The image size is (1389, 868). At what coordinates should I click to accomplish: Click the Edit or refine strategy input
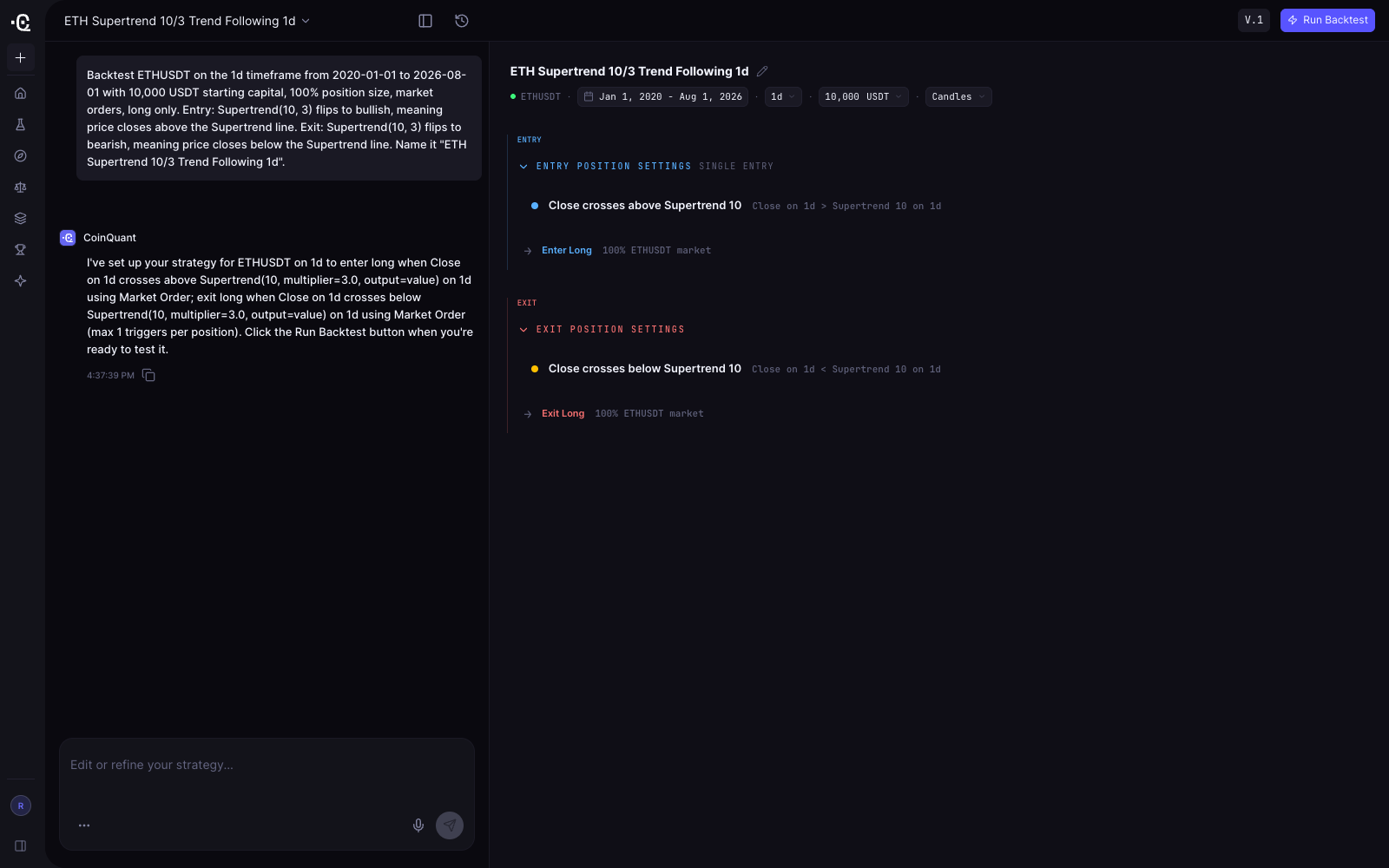pos(267,765)
